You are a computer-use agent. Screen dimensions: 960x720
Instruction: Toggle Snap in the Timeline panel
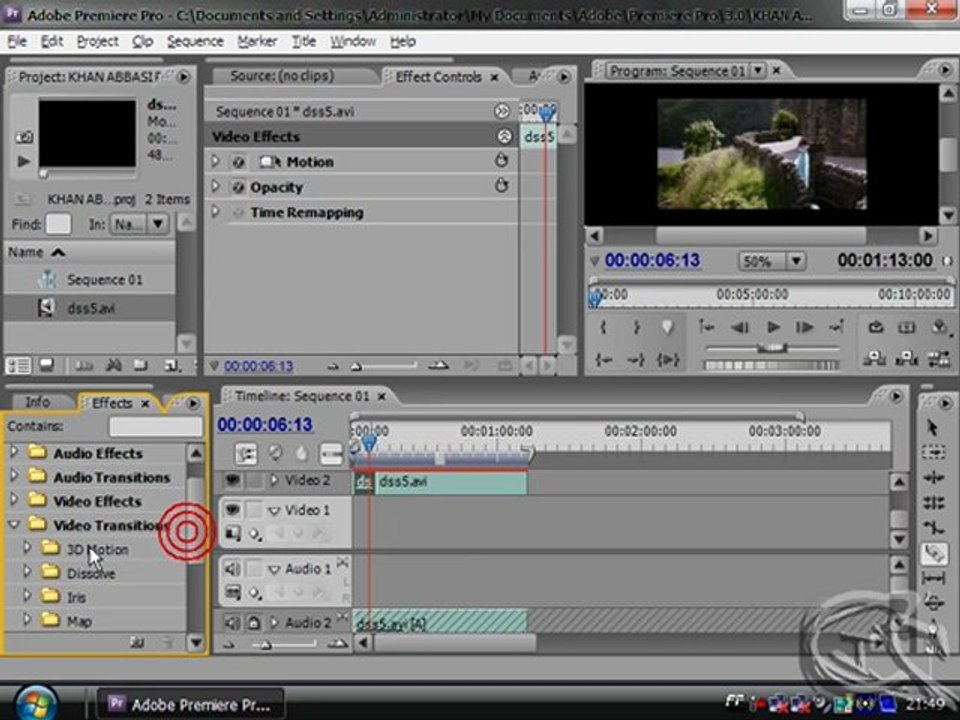click(x=246, y=454)
